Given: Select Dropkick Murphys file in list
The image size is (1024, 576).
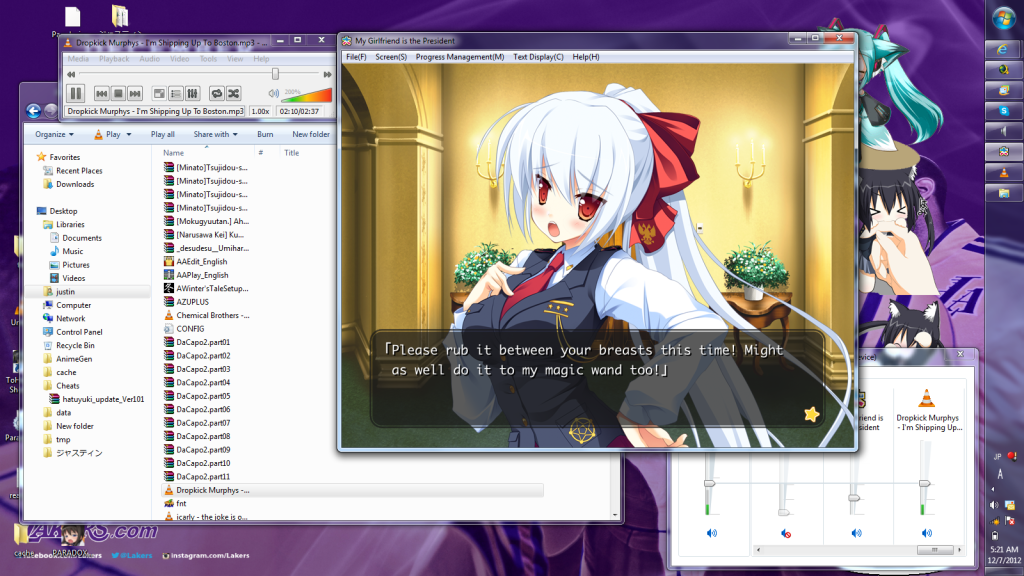Looking at the screenshot, I should click(x=353, y=490).
